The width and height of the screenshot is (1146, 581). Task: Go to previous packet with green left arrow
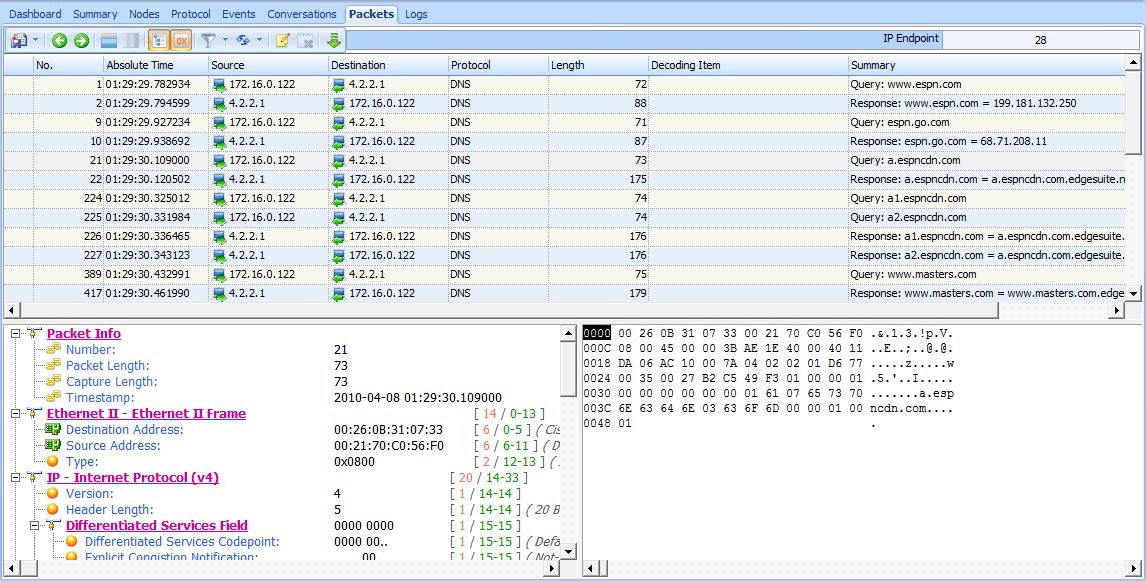tap(60, 41)
